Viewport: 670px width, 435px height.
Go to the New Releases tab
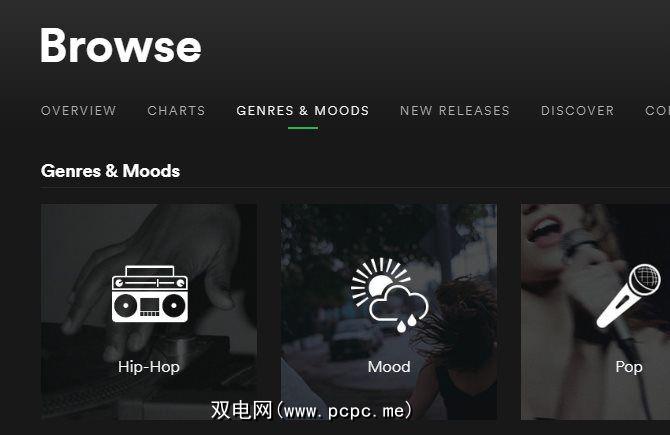(455, 111)
